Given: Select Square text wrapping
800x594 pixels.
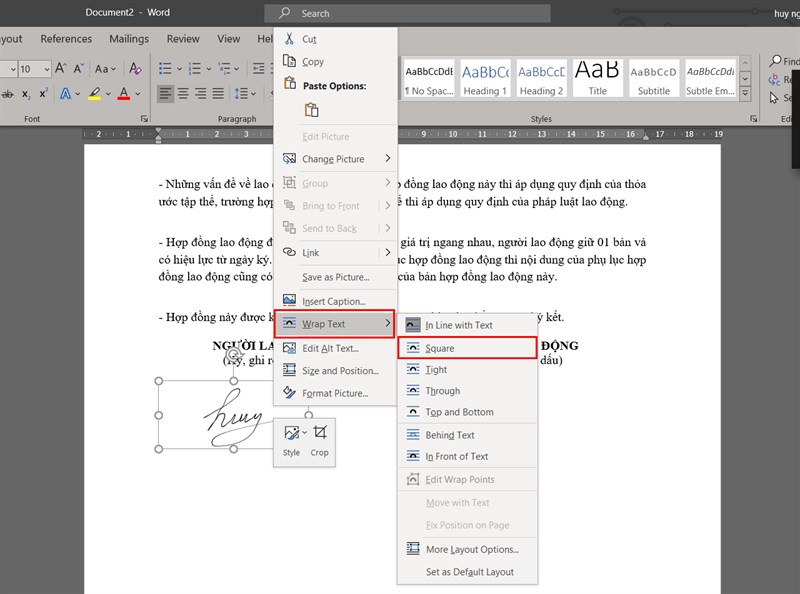Looking at the screenshot, I should coord(467,348).
